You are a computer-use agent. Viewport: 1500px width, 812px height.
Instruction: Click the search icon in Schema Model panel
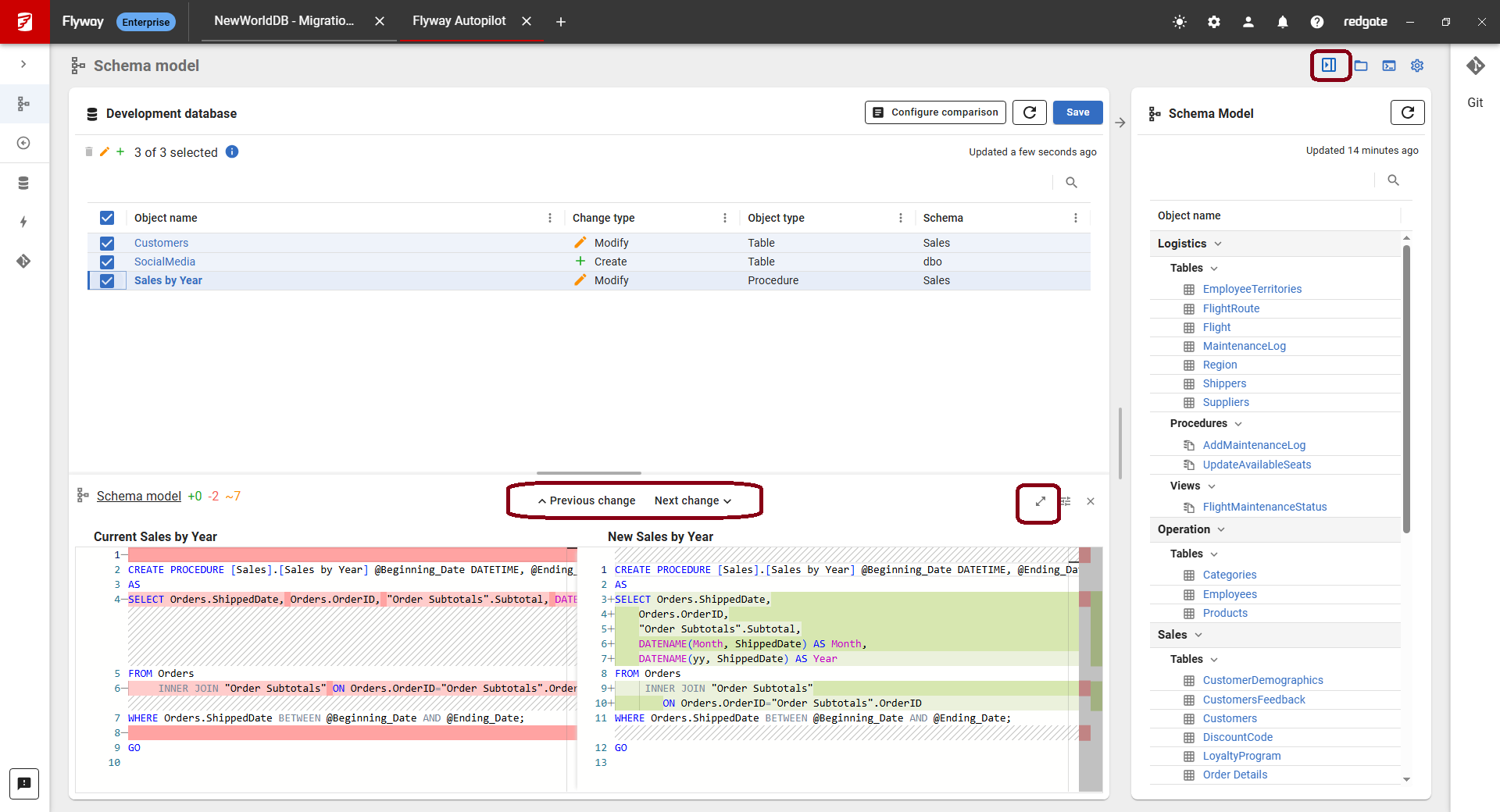point(1393,180)
